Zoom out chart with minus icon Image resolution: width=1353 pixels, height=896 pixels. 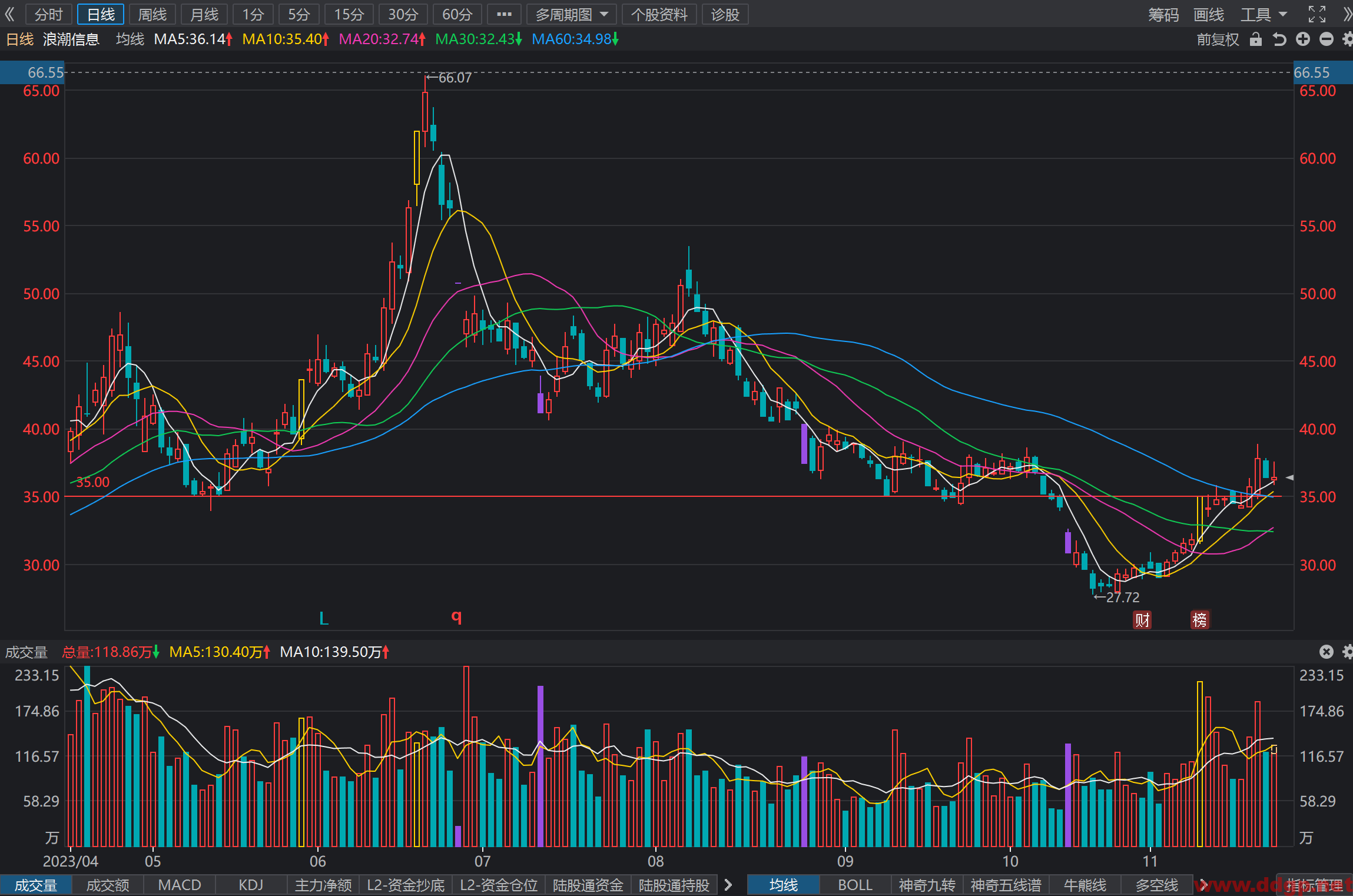tap(1326, 39)
